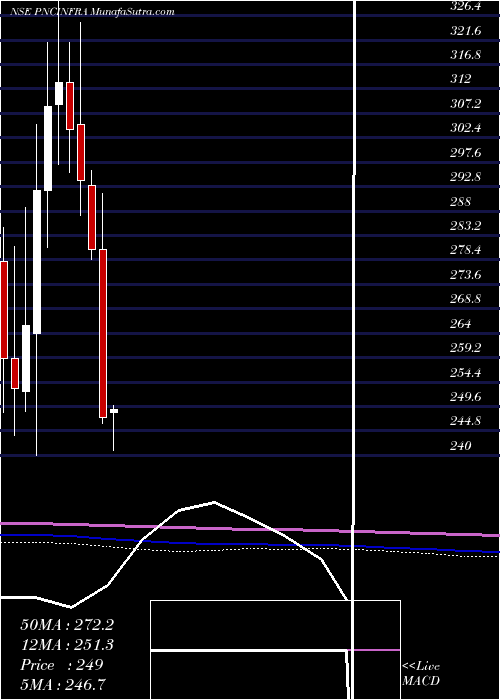Click the '50MA : 272.2' readout

click(67, 625)
